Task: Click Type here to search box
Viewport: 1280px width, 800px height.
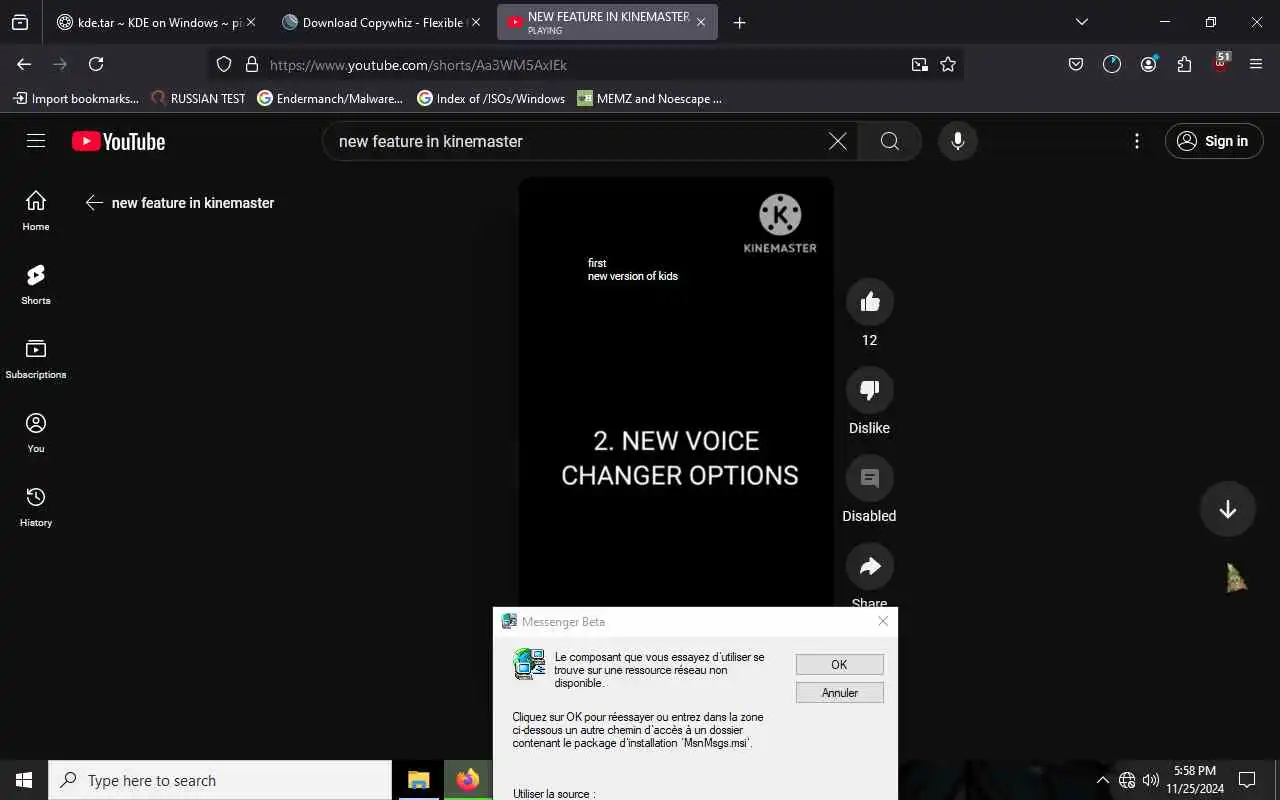Action: [x=220, y=780]
